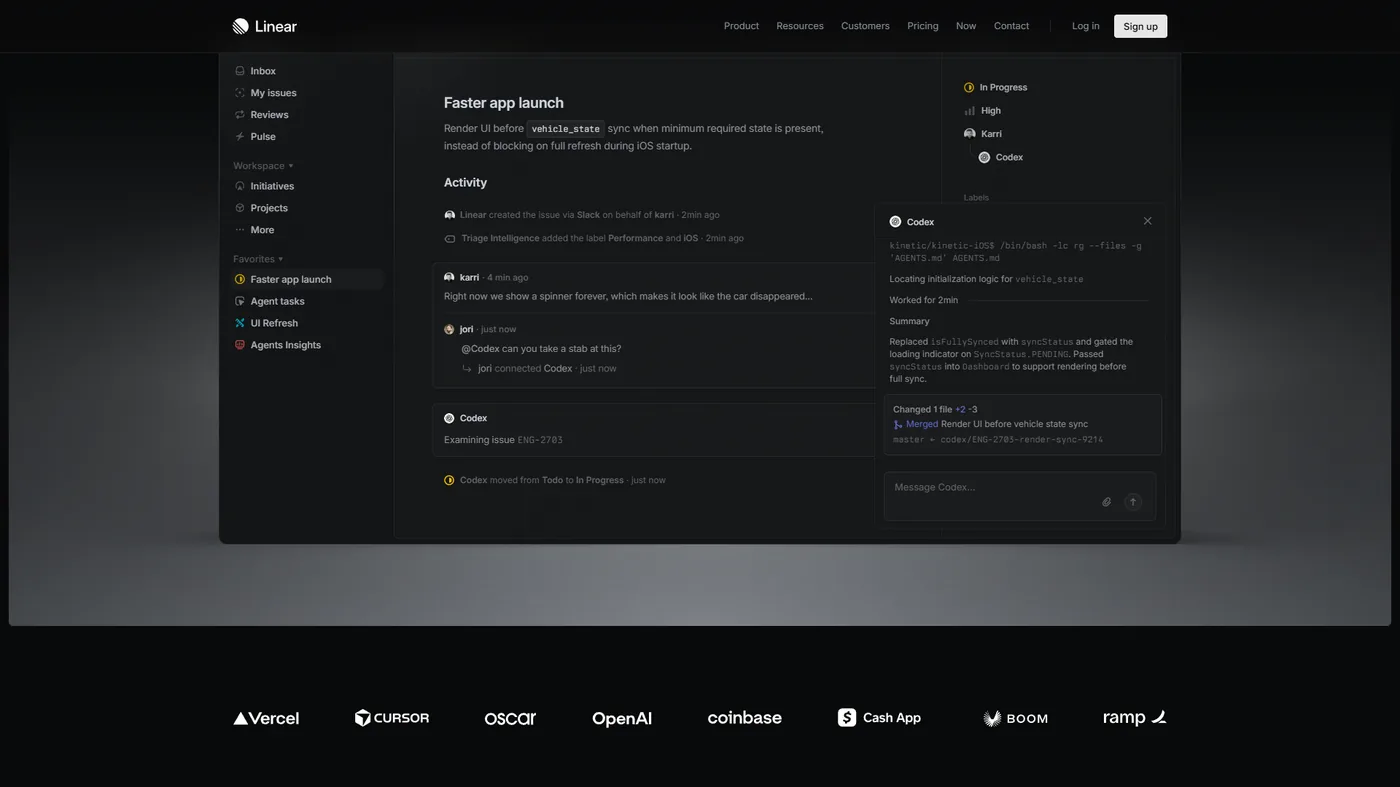The height and width of the screenshot is (787, 1400).
Task: Click the @Codex mention in jori's reply
Action: tap(480, 349)
